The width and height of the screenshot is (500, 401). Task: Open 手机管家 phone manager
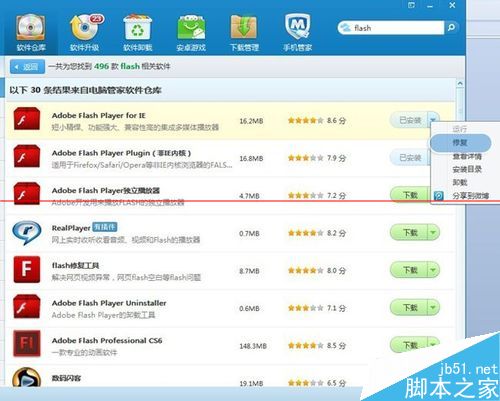click(x=298, y=32)
